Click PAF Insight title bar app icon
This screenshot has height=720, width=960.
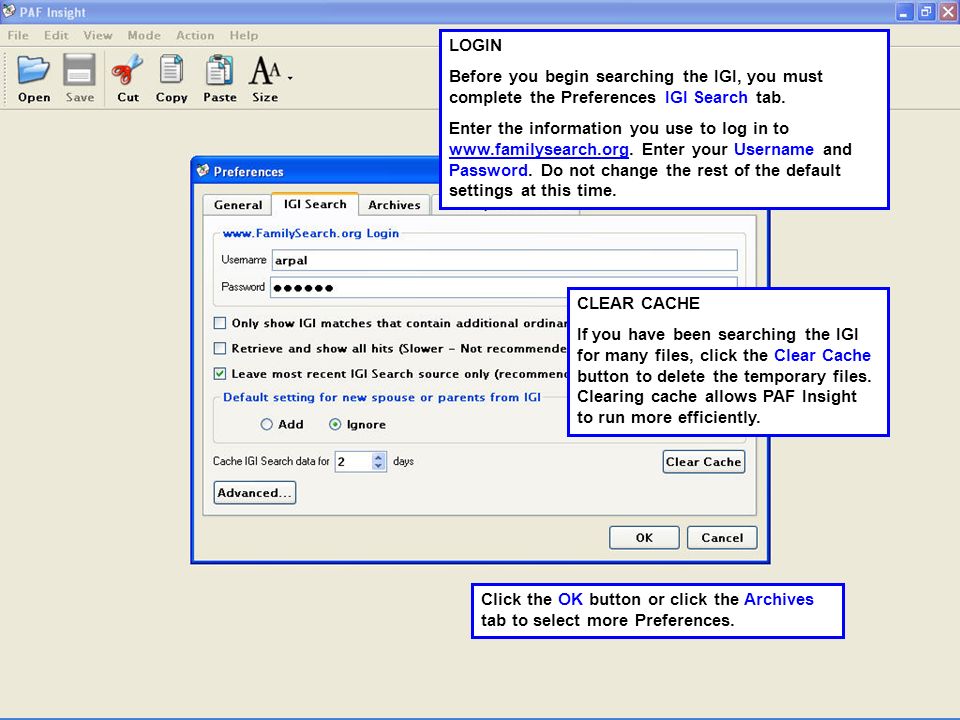click(9, 11)
